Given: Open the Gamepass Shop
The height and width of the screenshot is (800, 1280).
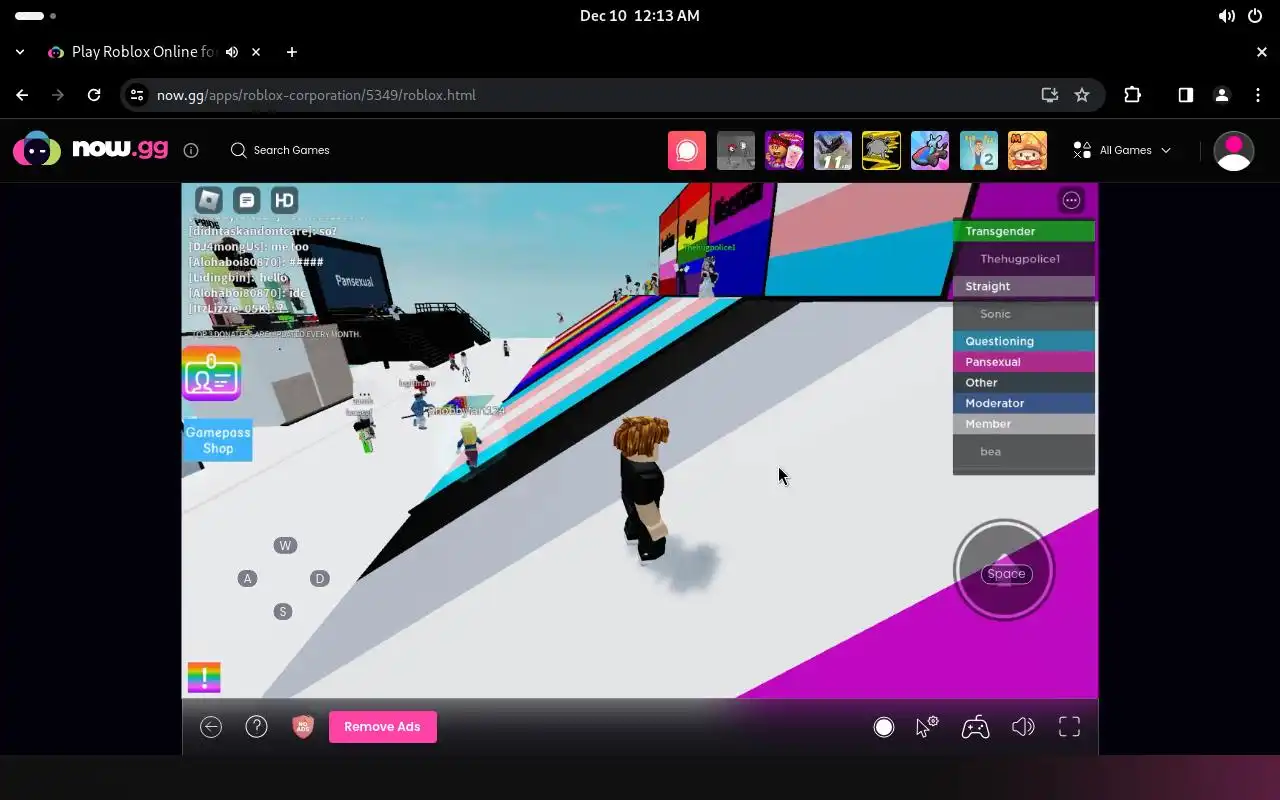Looking at the screenshot, I should [218, 440].
